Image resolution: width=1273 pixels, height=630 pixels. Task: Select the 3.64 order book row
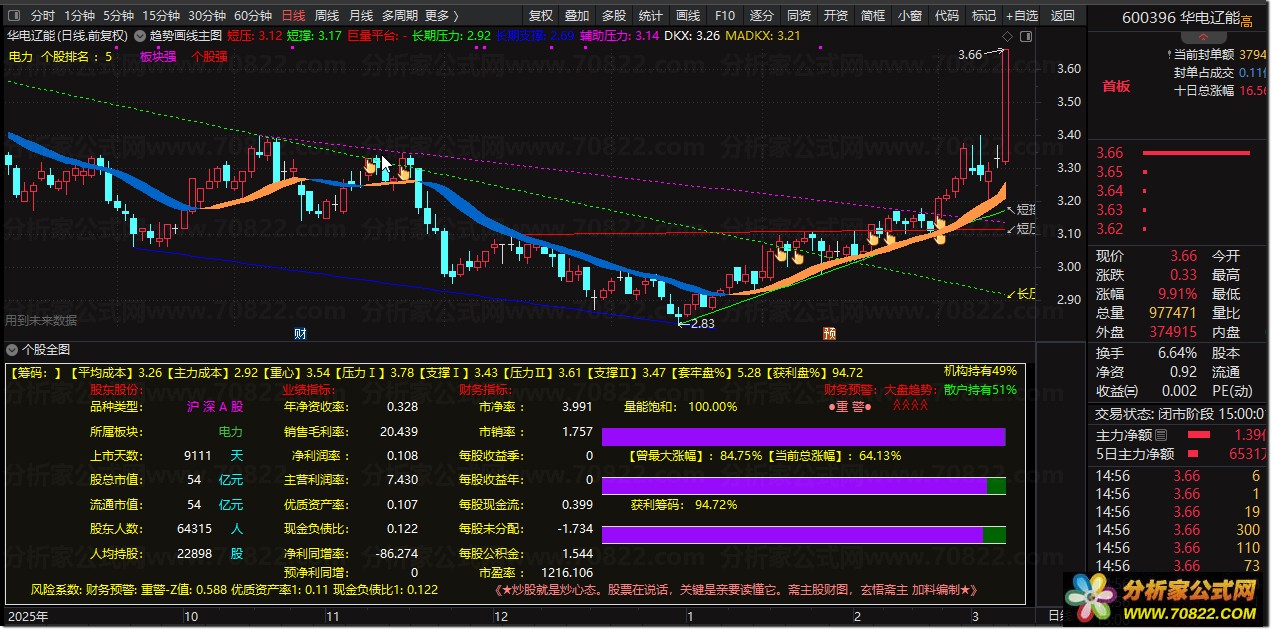point(1178,191)
